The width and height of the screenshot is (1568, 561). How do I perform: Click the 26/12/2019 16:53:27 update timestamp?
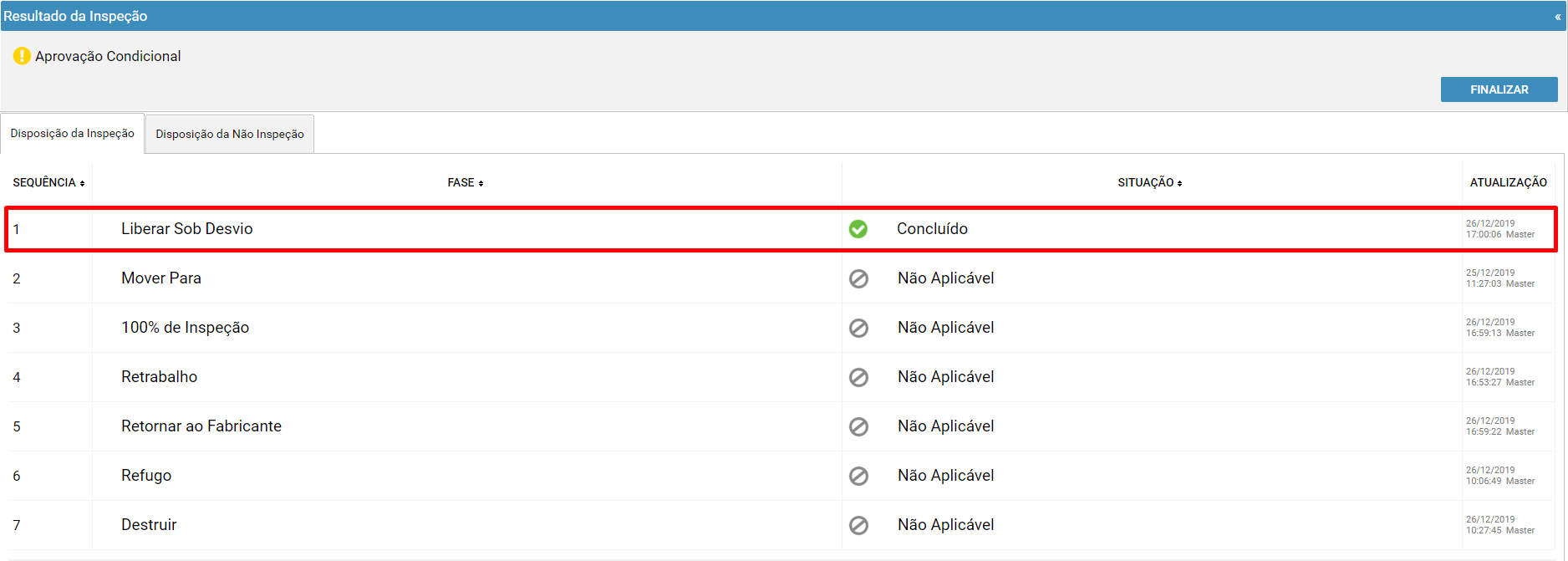tap(1499, 377)
